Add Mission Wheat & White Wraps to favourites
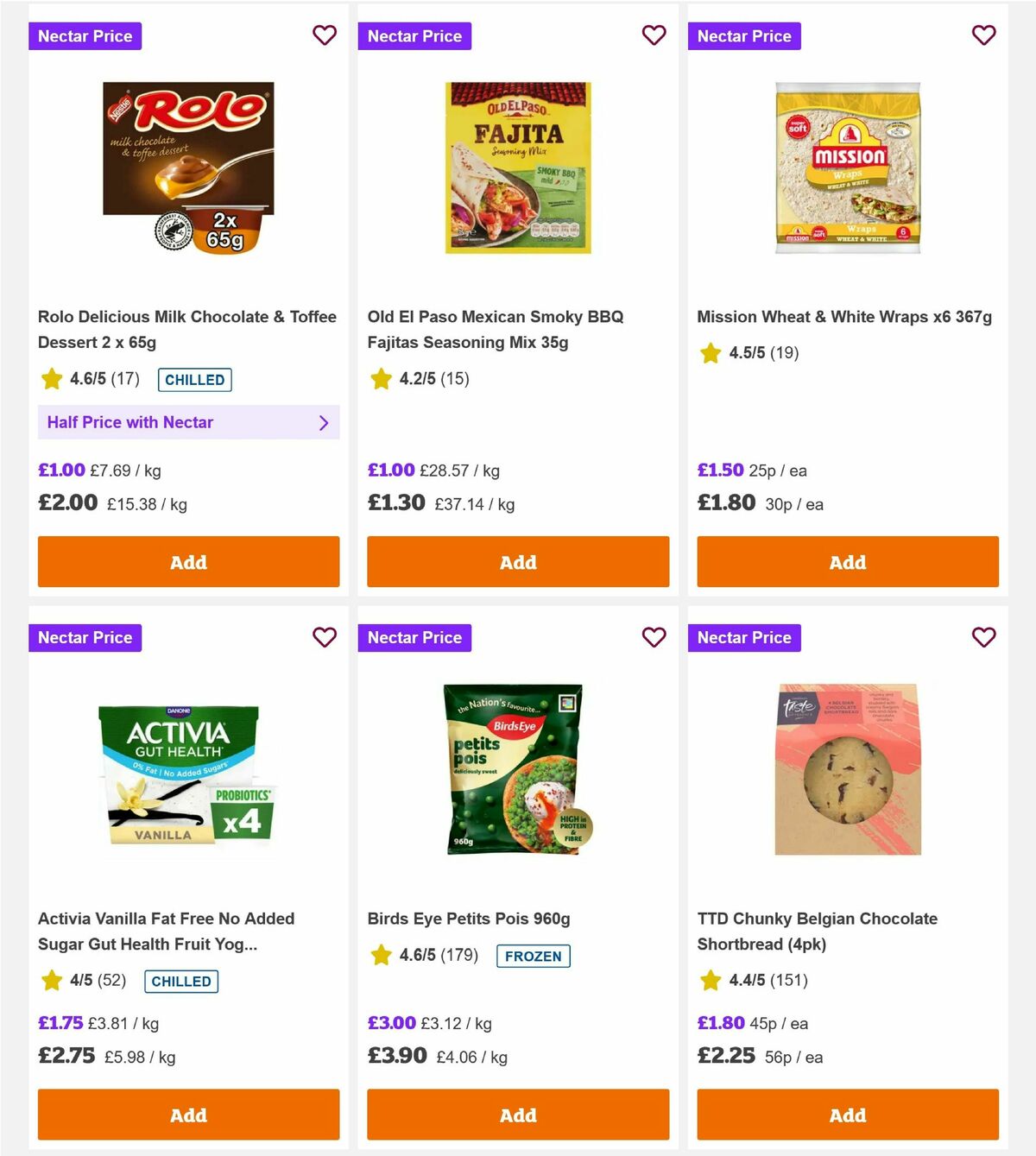1036x1156 pixels. 983,35
